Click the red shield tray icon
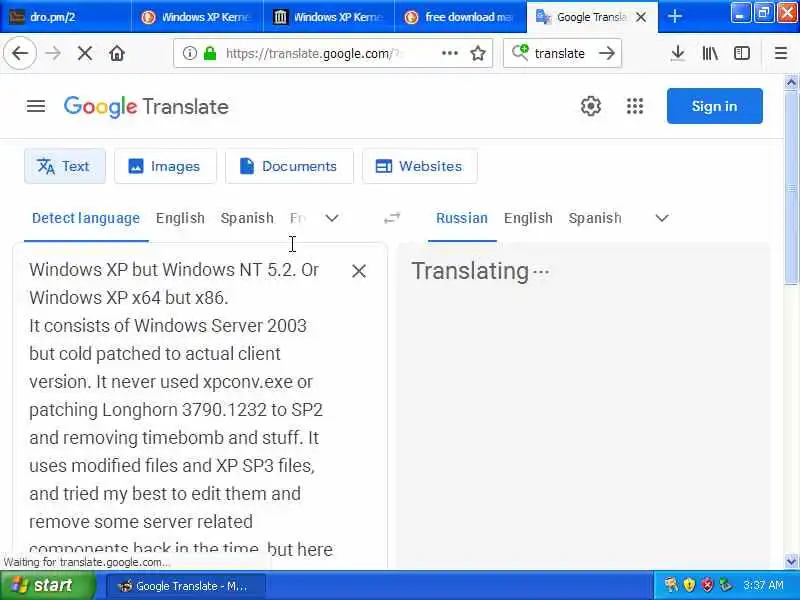Screen dimensions: 800x600 point(707,585)
